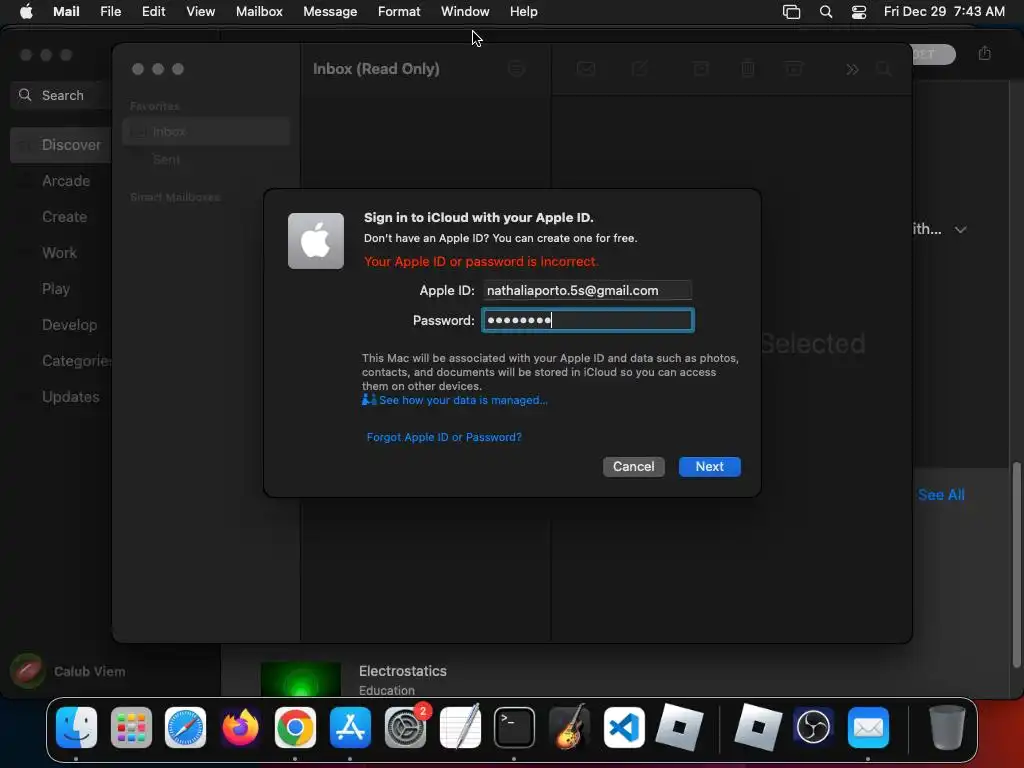Viewport: 1024px width, 768px height.
Task: Click Compose new message icon in Mail toolbar
Action: [639, 69]
